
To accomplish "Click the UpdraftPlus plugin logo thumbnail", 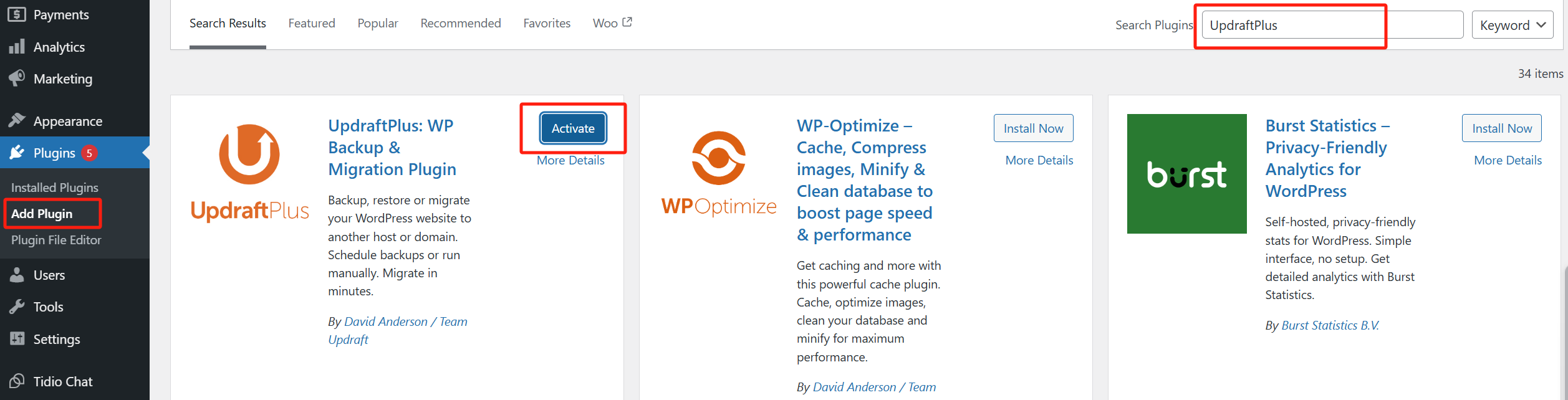I will tap(249, 173).
